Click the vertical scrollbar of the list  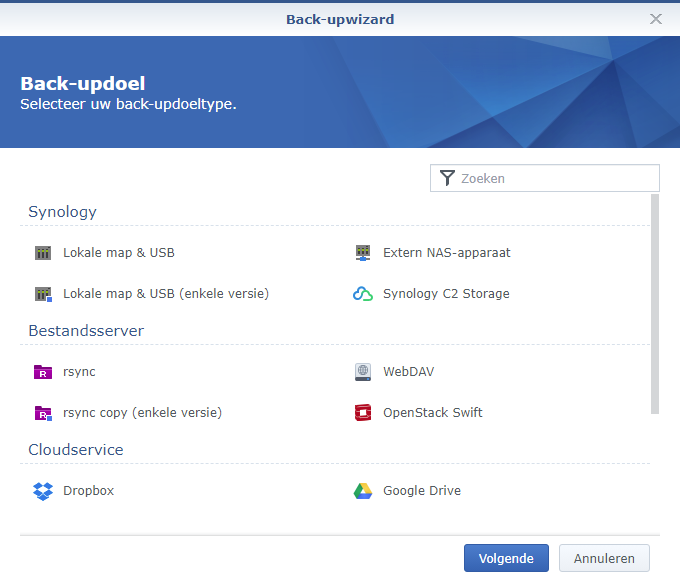click(x=655, y=304)
